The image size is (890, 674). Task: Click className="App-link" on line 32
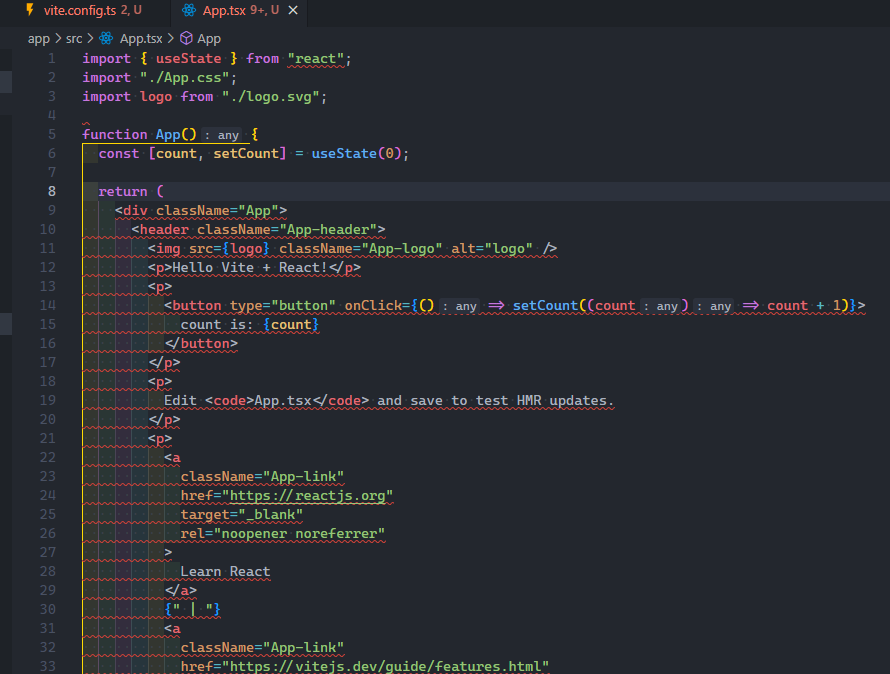(262, 647)
